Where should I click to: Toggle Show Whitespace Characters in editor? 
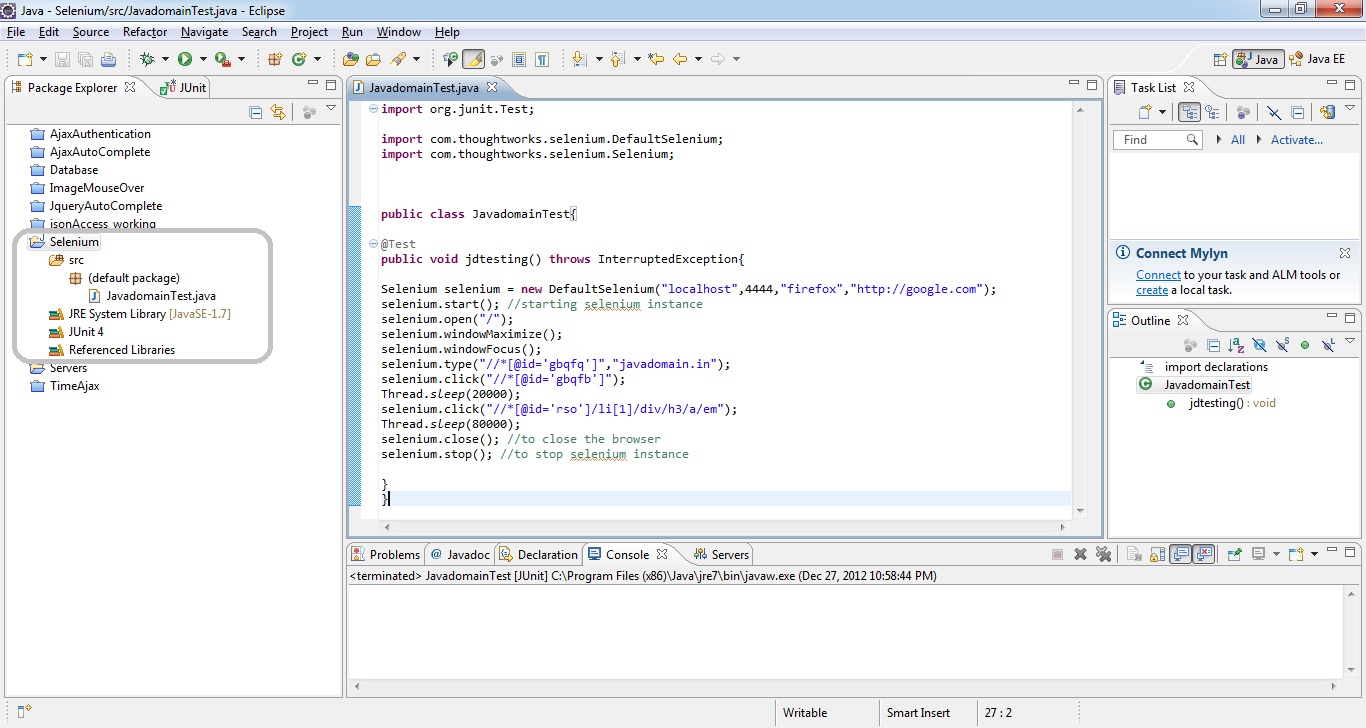click(541, 58)
